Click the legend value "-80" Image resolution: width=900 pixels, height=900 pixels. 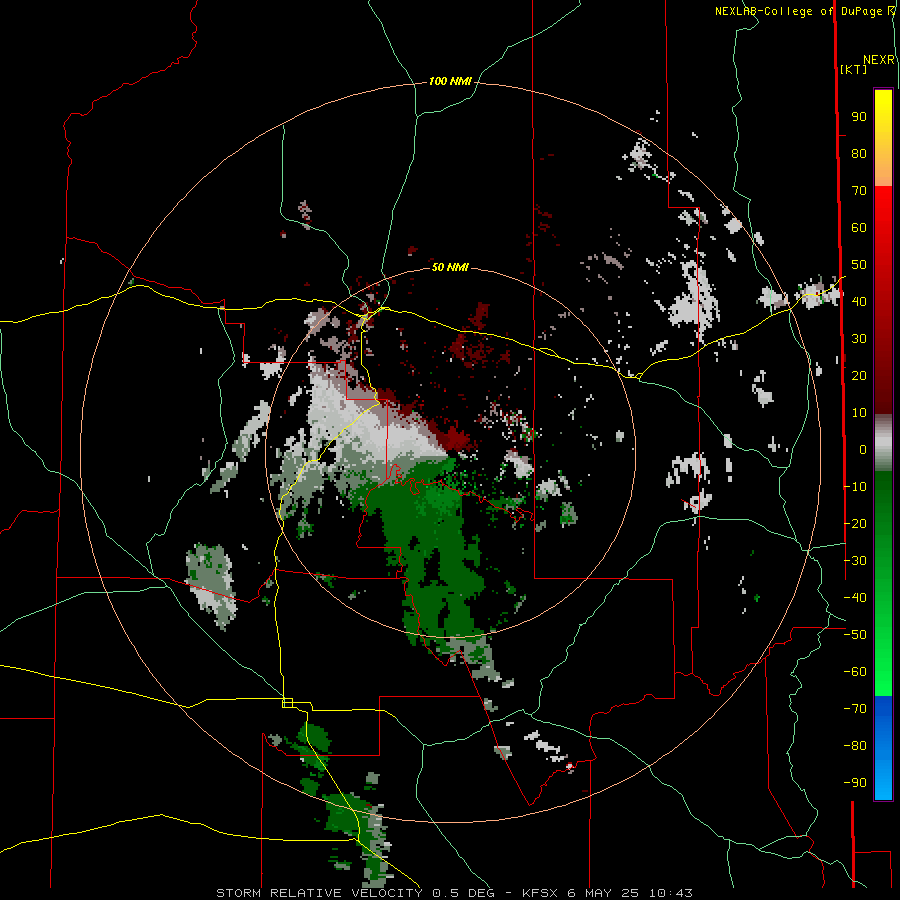[x=855, y=746]
